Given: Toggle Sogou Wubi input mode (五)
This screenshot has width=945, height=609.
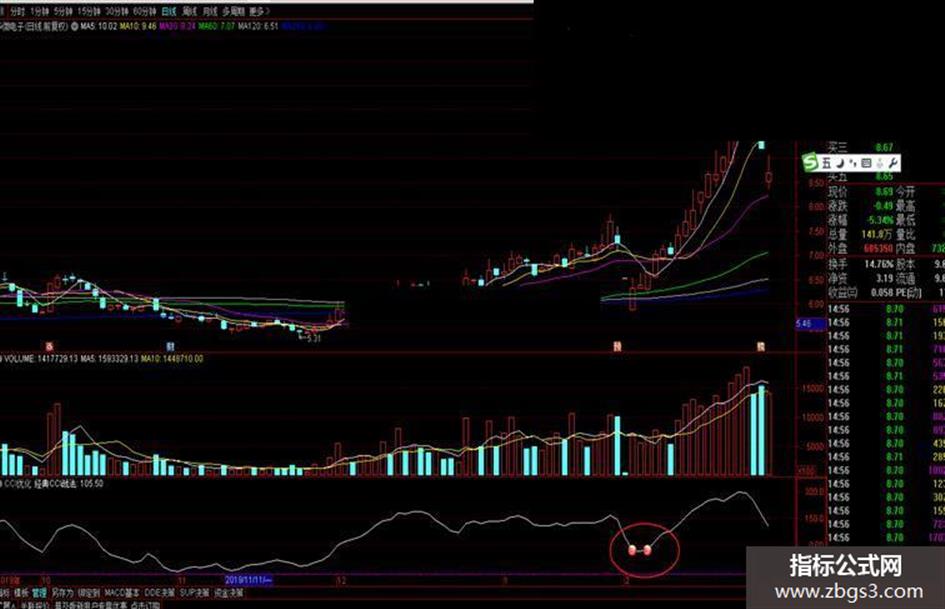Looking at the screenshot, I should (x=826, y=163).
